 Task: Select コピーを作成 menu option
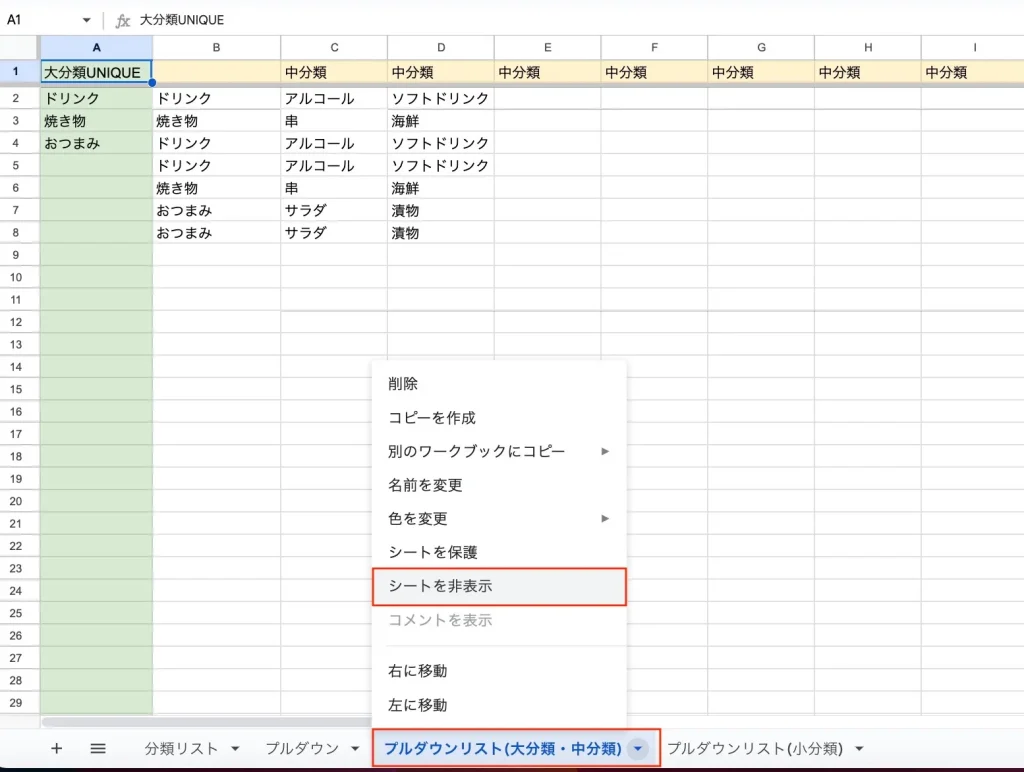tap(432, 418)
